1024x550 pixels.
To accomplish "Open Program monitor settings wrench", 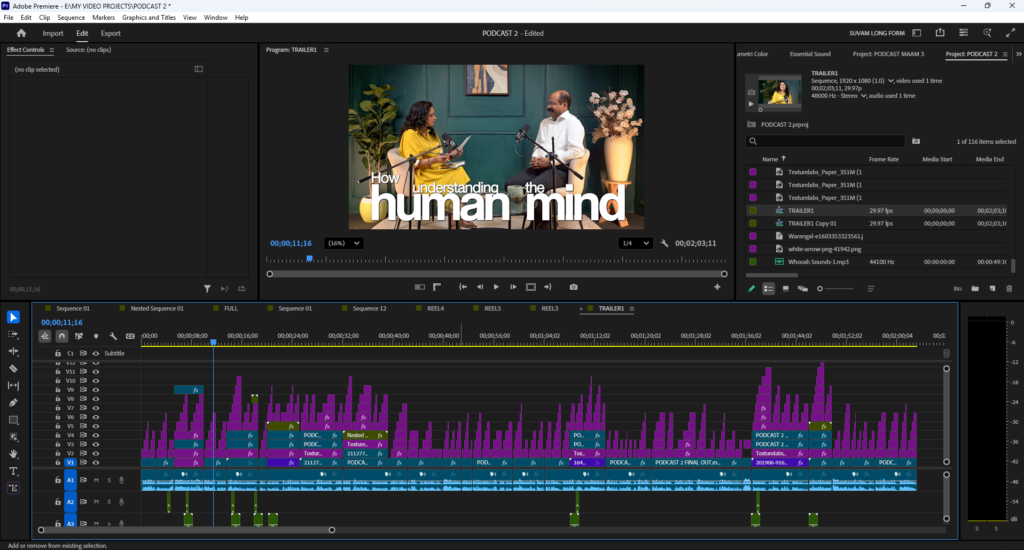I will (x=664, y=243).
